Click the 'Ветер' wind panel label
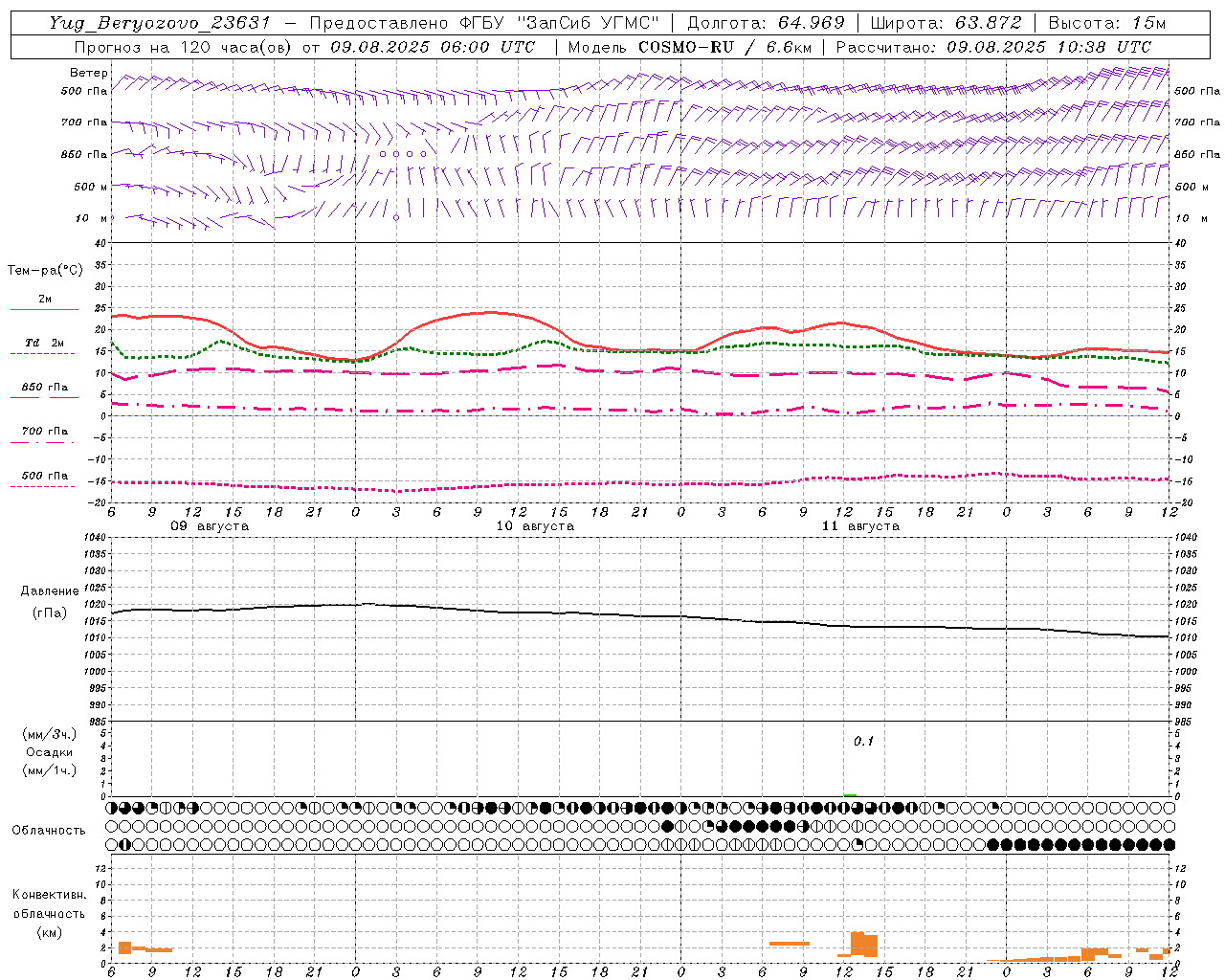1225x980 pixels. (x=88, y=73)
